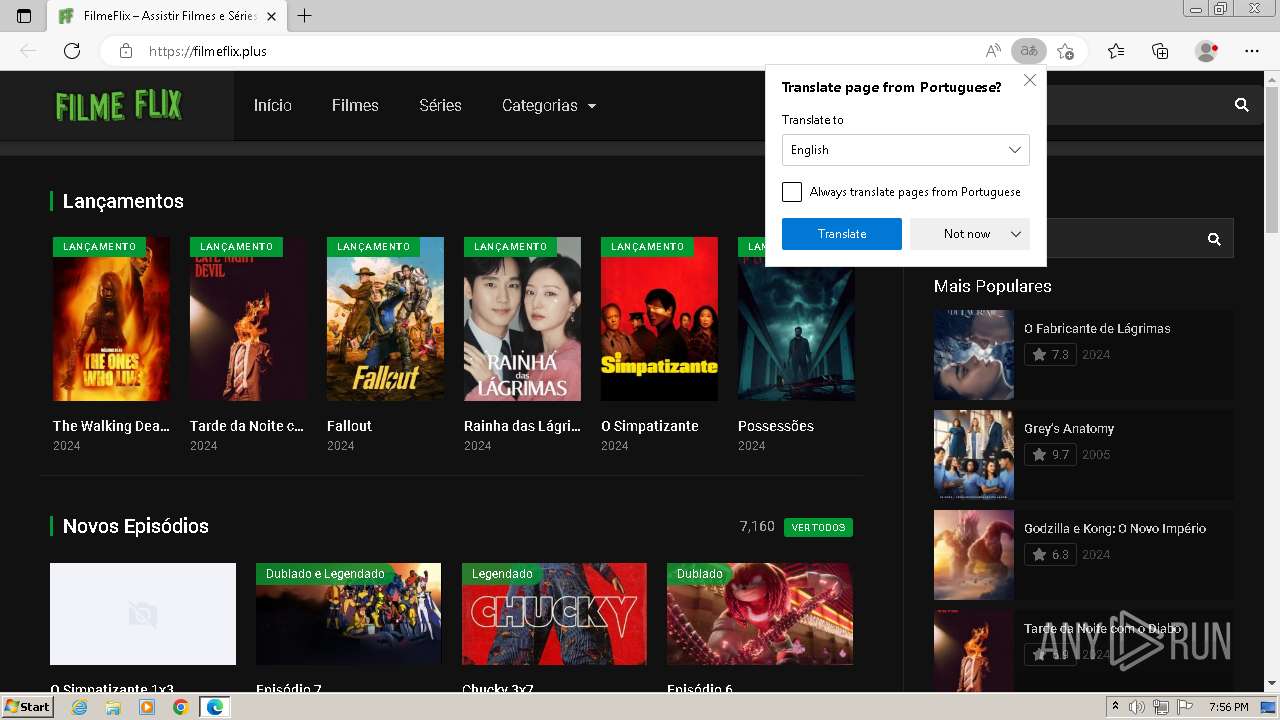Click The Walking Dead poster thumbnail
The height and width of the screenshot is (720, 1280).
(111, 319)
